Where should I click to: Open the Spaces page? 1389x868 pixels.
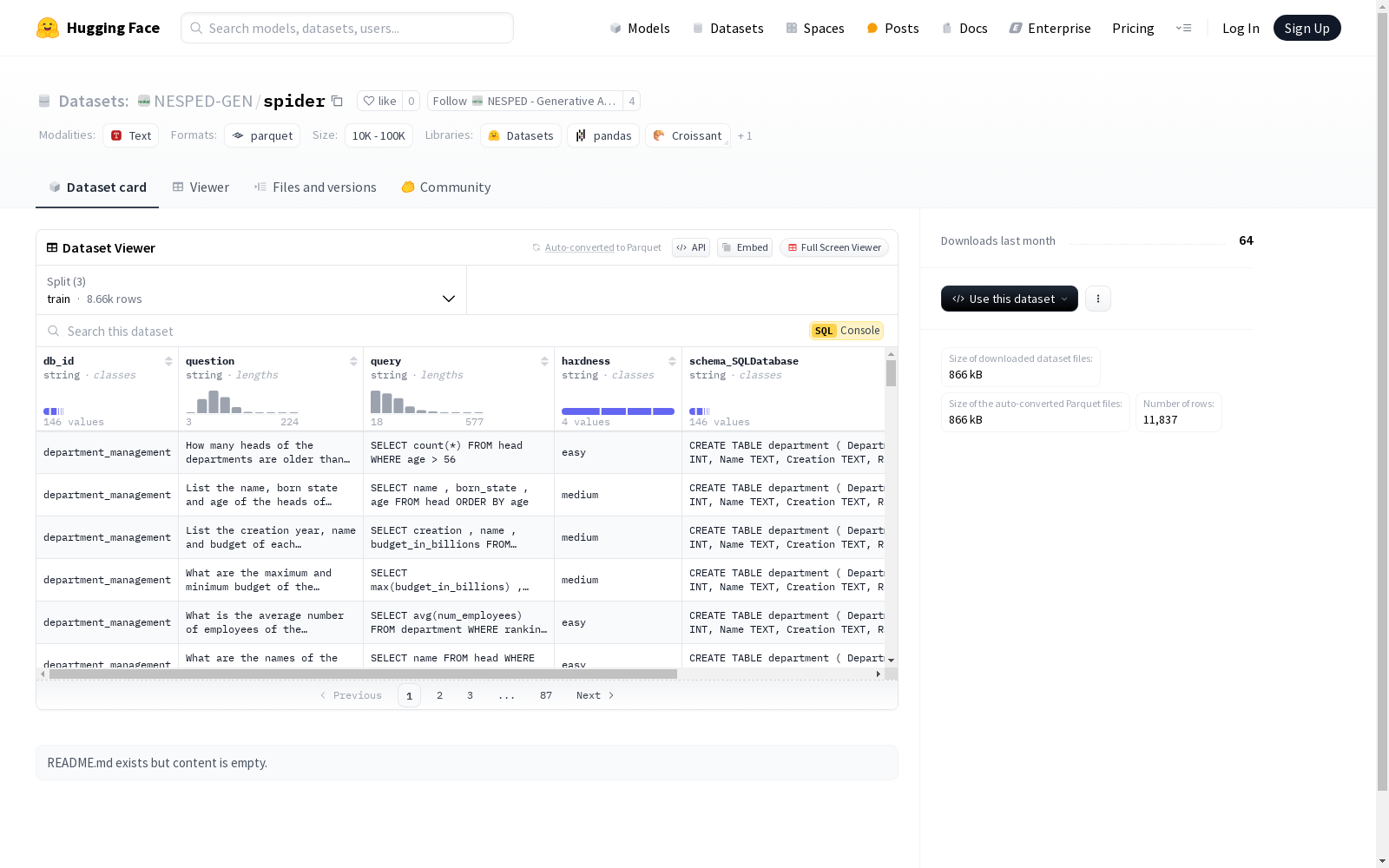click(814, 28)
